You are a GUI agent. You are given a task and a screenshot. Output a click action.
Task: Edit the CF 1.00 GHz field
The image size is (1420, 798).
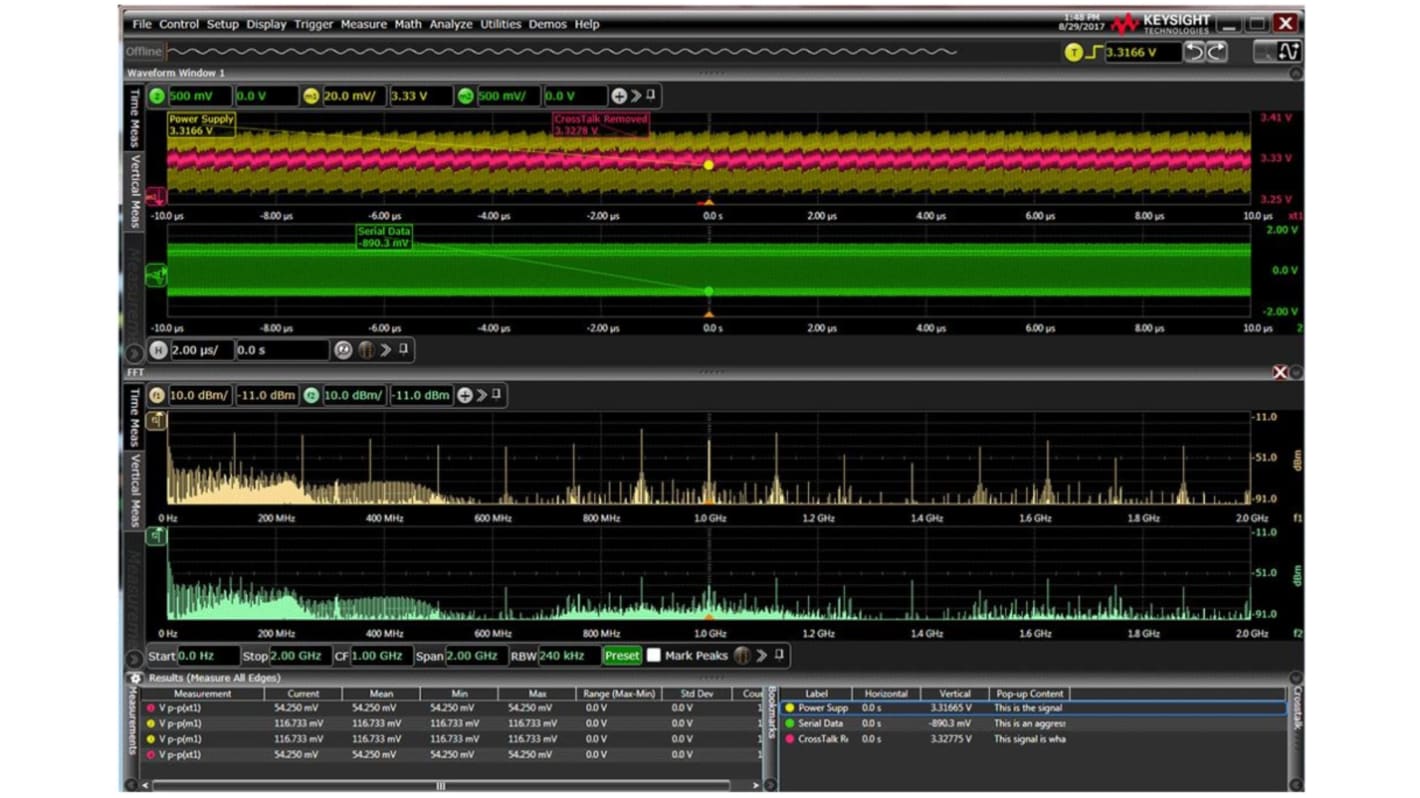380,656
